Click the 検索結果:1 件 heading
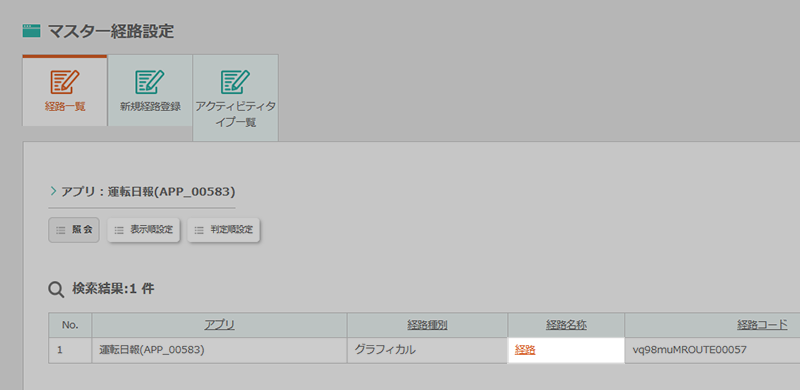Screen dimensions: 800x390 (x=113, y=289)
